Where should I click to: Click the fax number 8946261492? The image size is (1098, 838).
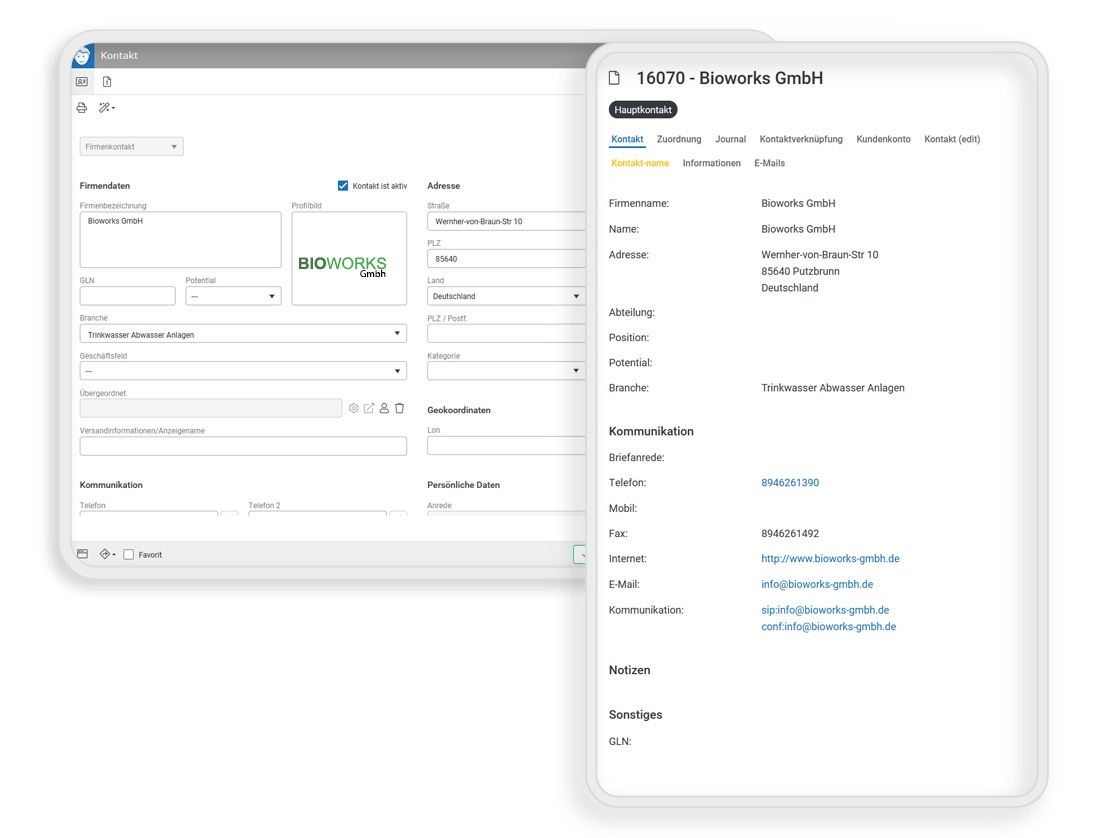pos(790,533)
